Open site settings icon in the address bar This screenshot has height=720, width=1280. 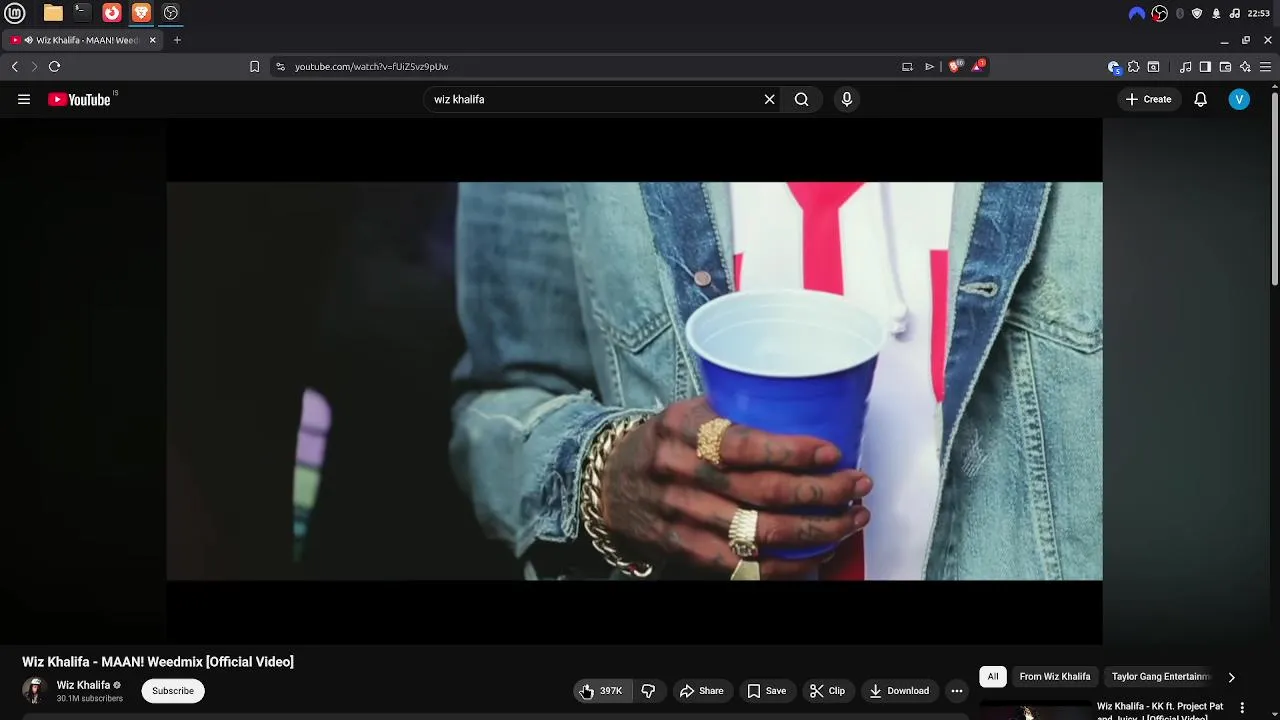(280, 66)
